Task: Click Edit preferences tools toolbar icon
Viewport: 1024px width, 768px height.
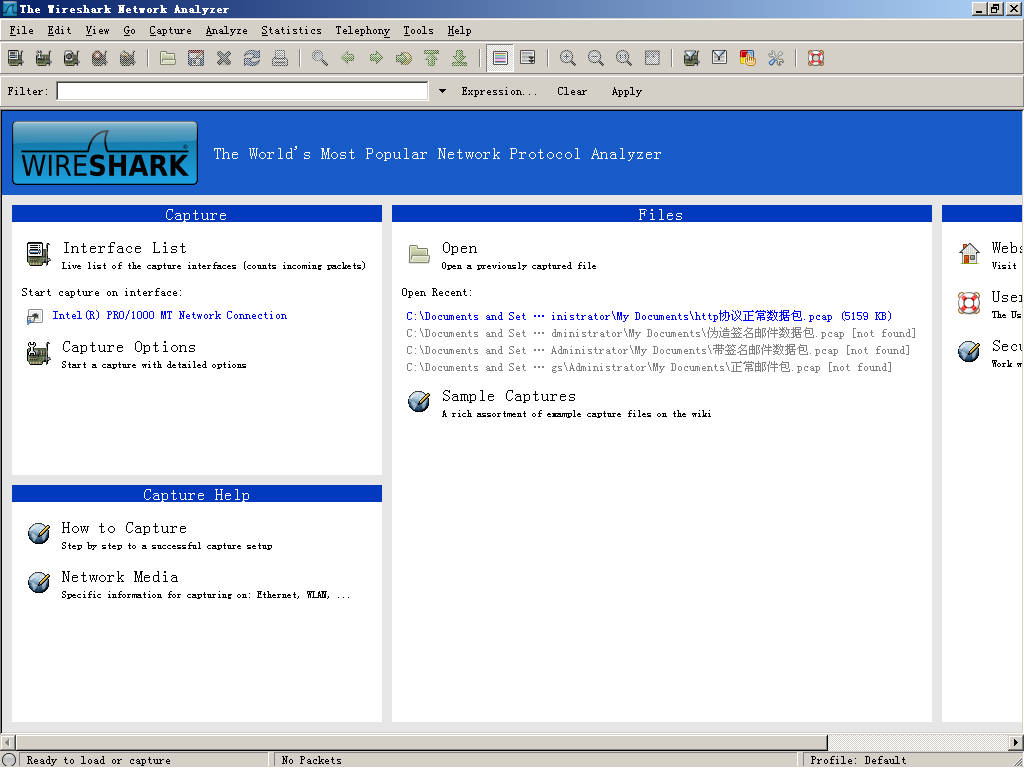Action: [x=776, y=58]
